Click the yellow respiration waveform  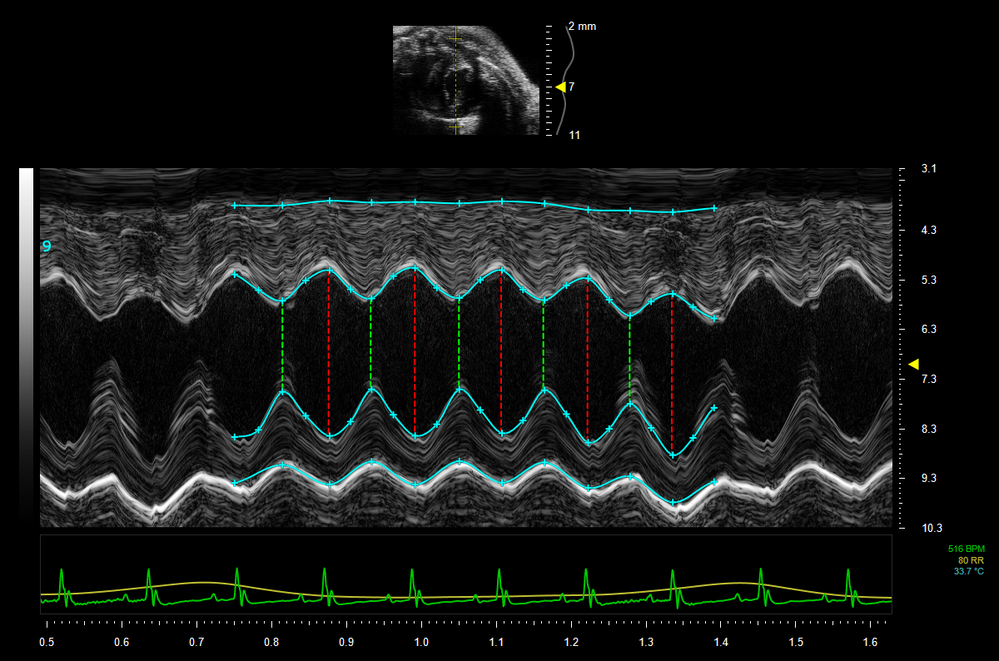pyautogui.click(x=466, y=591)
